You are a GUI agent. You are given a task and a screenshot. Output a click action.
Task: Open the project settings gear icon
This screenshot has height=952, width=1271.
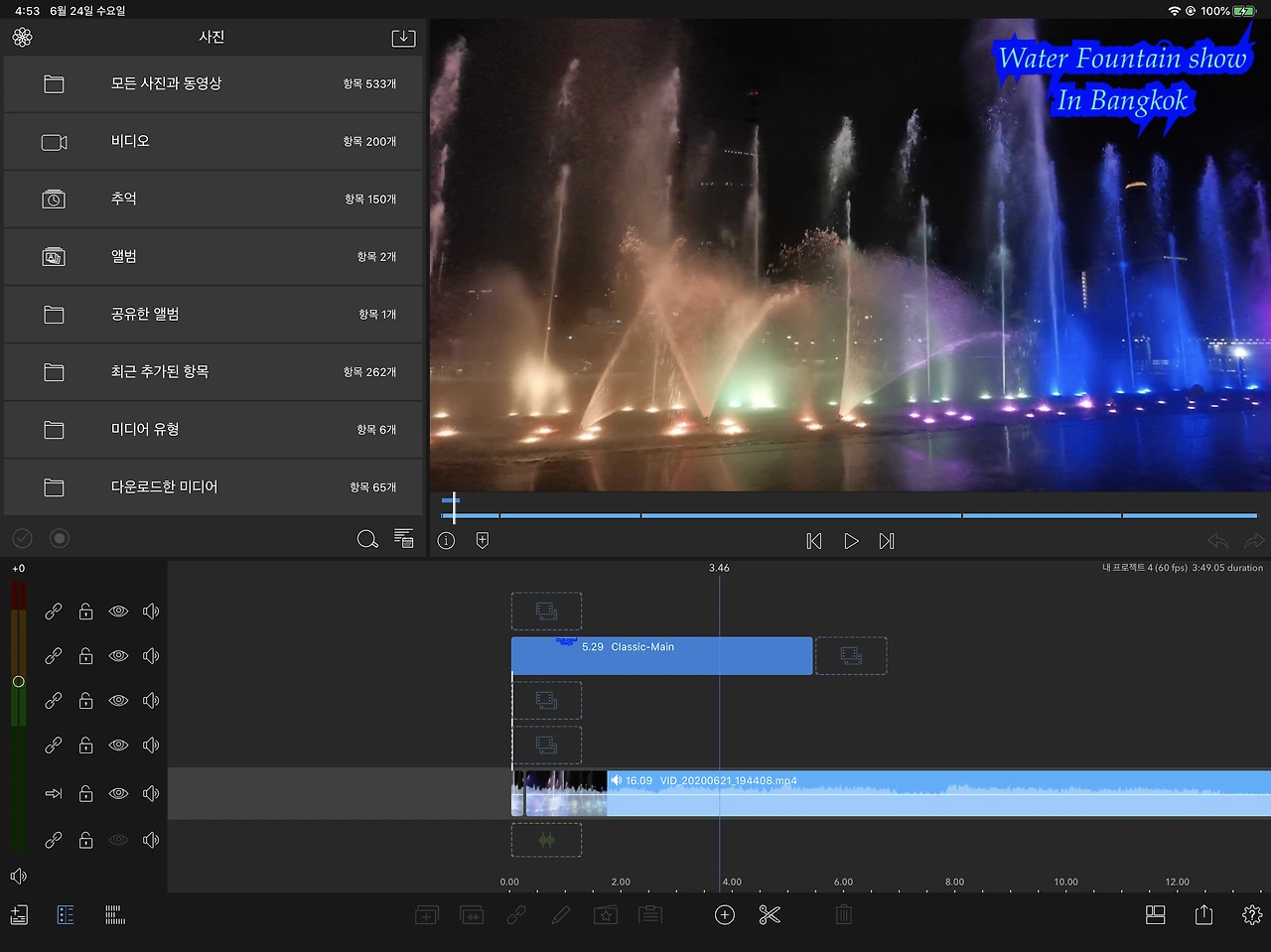(x=1251, y=915)
